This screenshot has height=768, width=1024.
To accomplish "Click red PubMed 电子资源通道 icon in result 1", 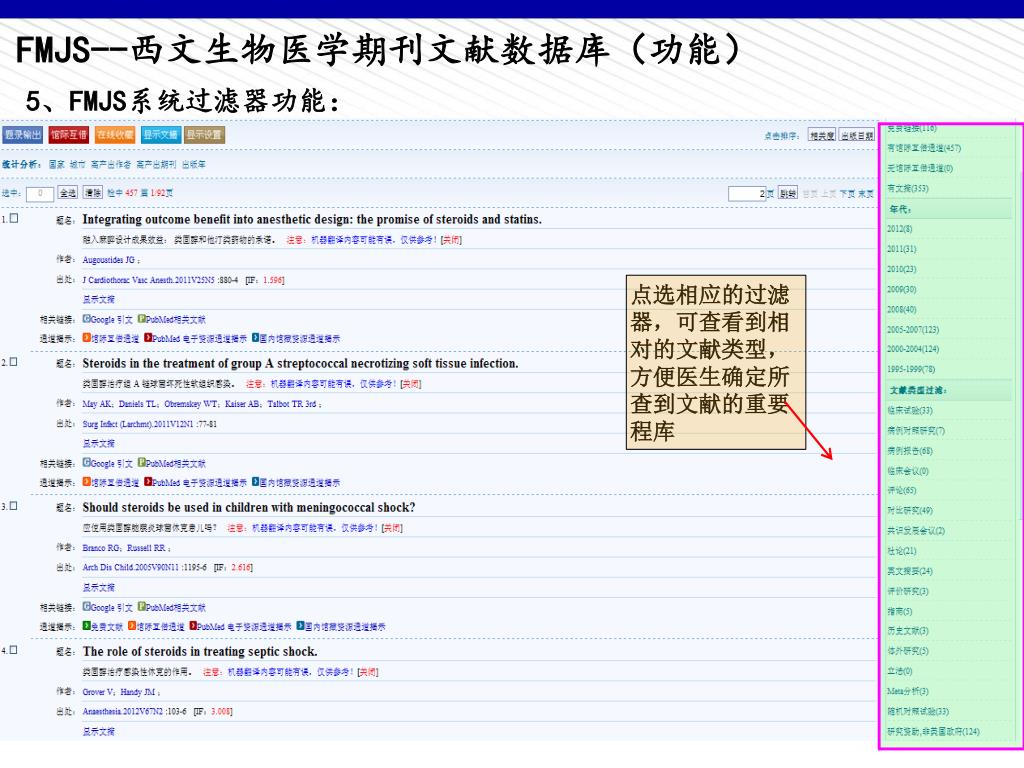I will (x=148, y=338).
